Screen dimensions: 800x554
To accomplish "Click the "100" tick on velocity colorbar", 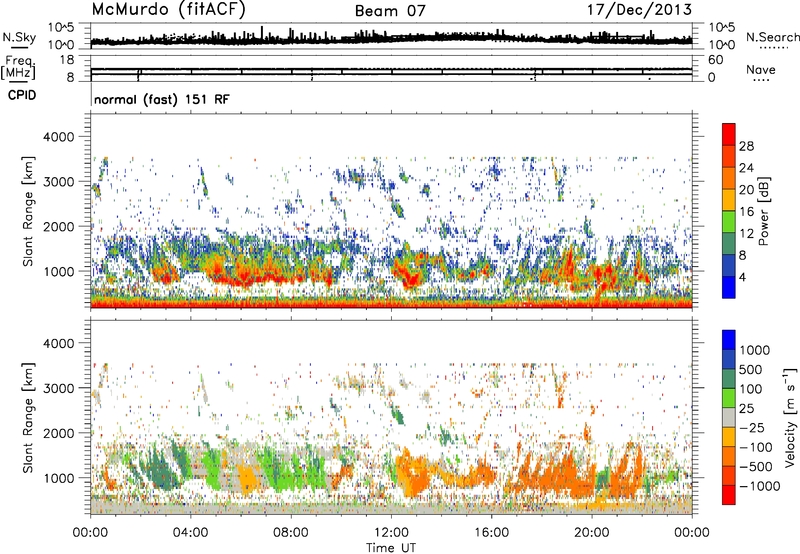I will pos(751,389).
